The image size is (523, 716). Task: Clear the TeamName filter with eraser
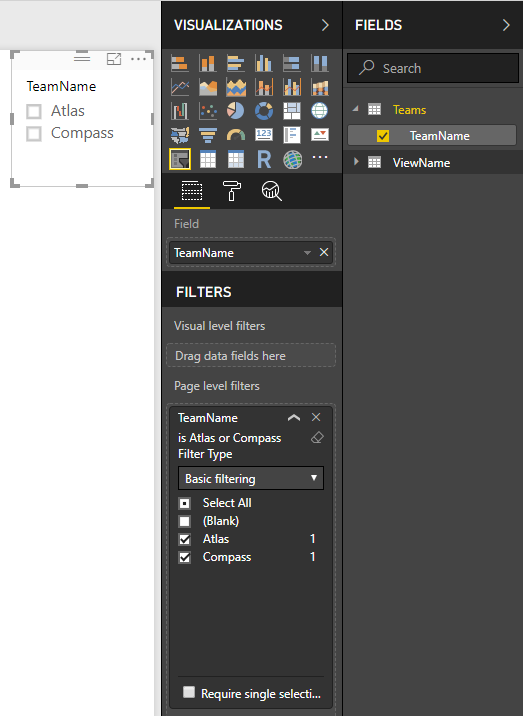tap(317, 438)
